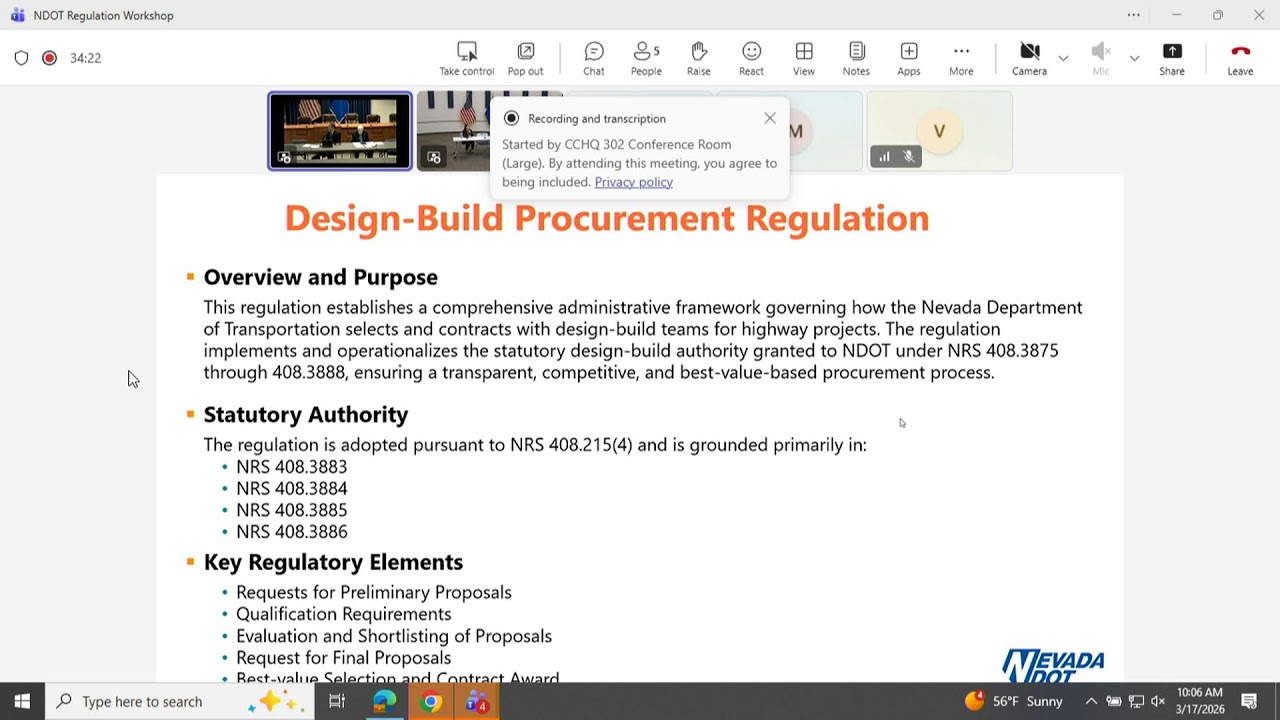Screen dimensions: 1280x720
Task: Toggle the Mic mute button
Action: coord(1101,59)
